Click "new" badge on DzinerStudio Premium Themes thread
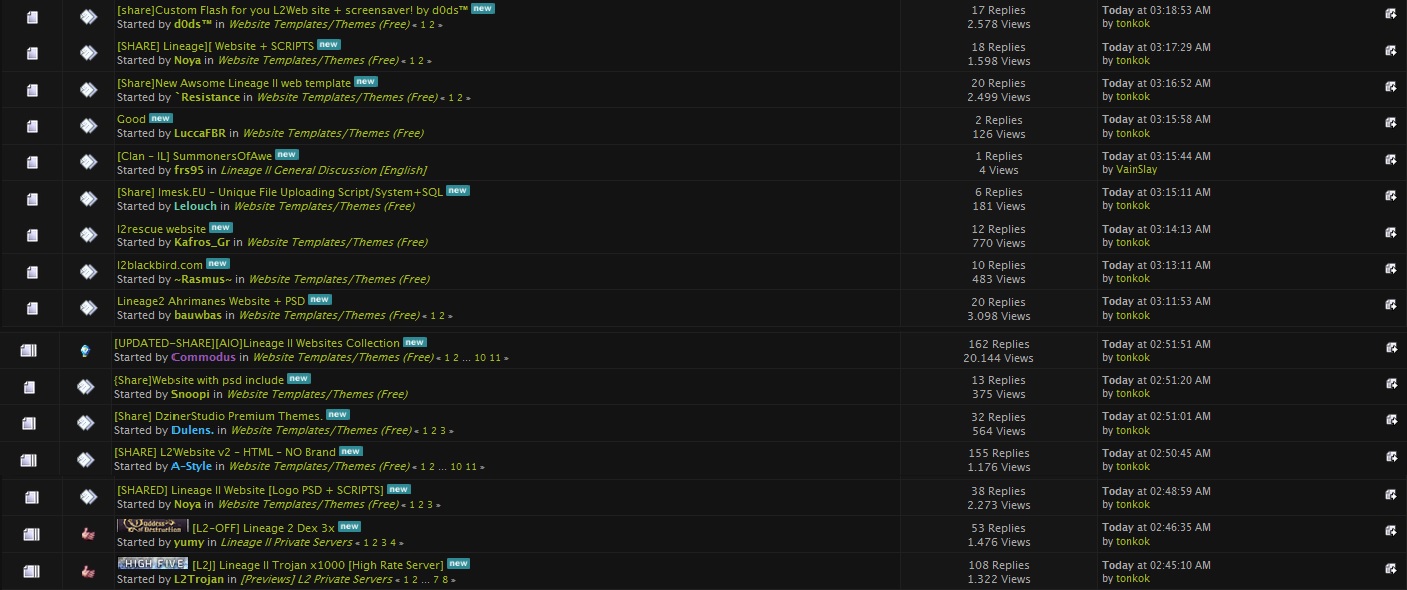Viewport: 1407px width, 590px height. [x=337, y=415]
